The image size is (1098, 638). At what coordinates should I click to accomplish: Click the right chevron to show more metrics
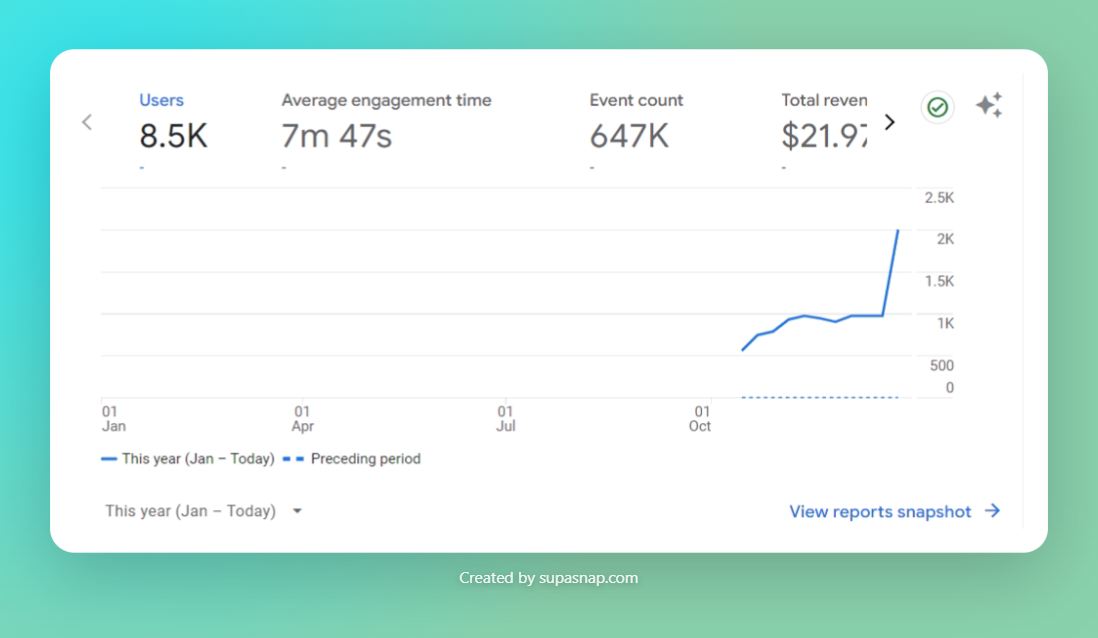point(890,122)
